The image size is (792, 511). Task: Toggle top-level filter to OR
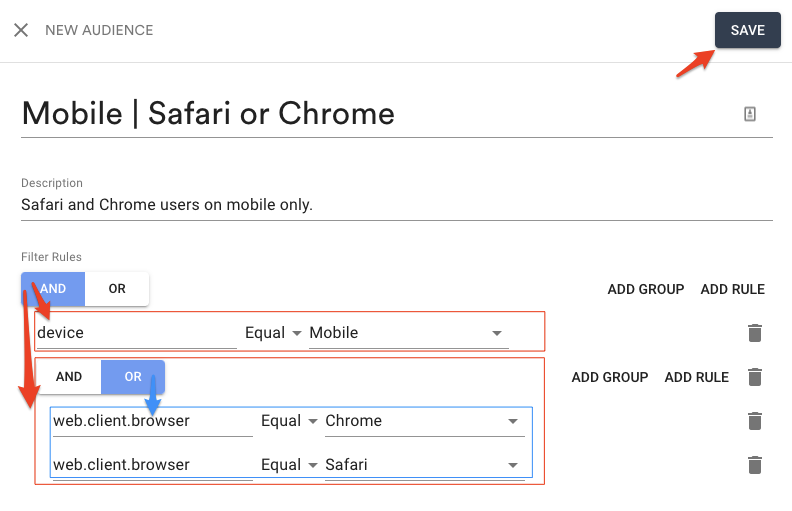point(117,289)
